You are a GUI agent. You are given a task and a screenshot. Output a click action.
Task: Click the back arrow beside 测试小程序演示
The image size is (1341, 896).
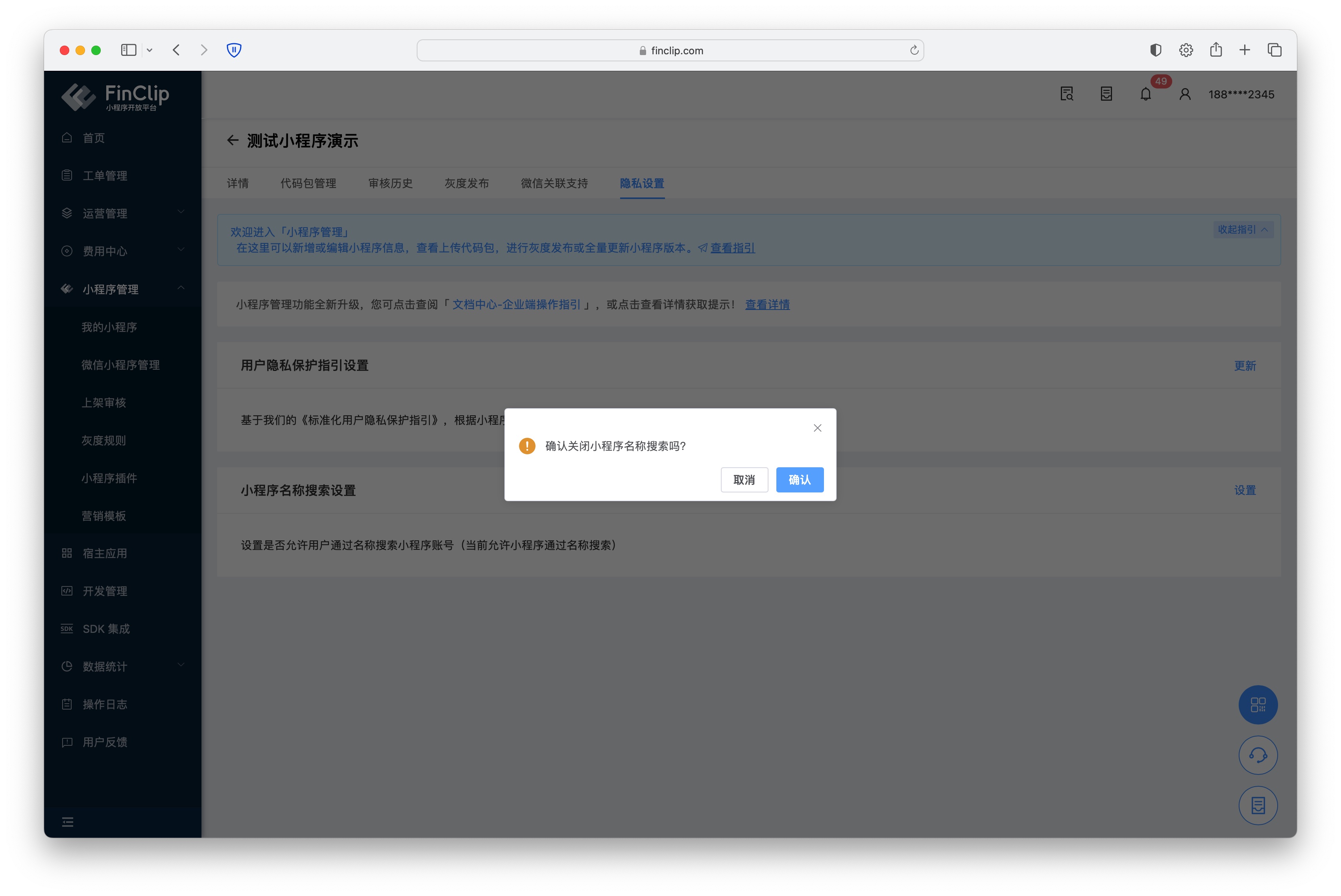pos(232,140)
